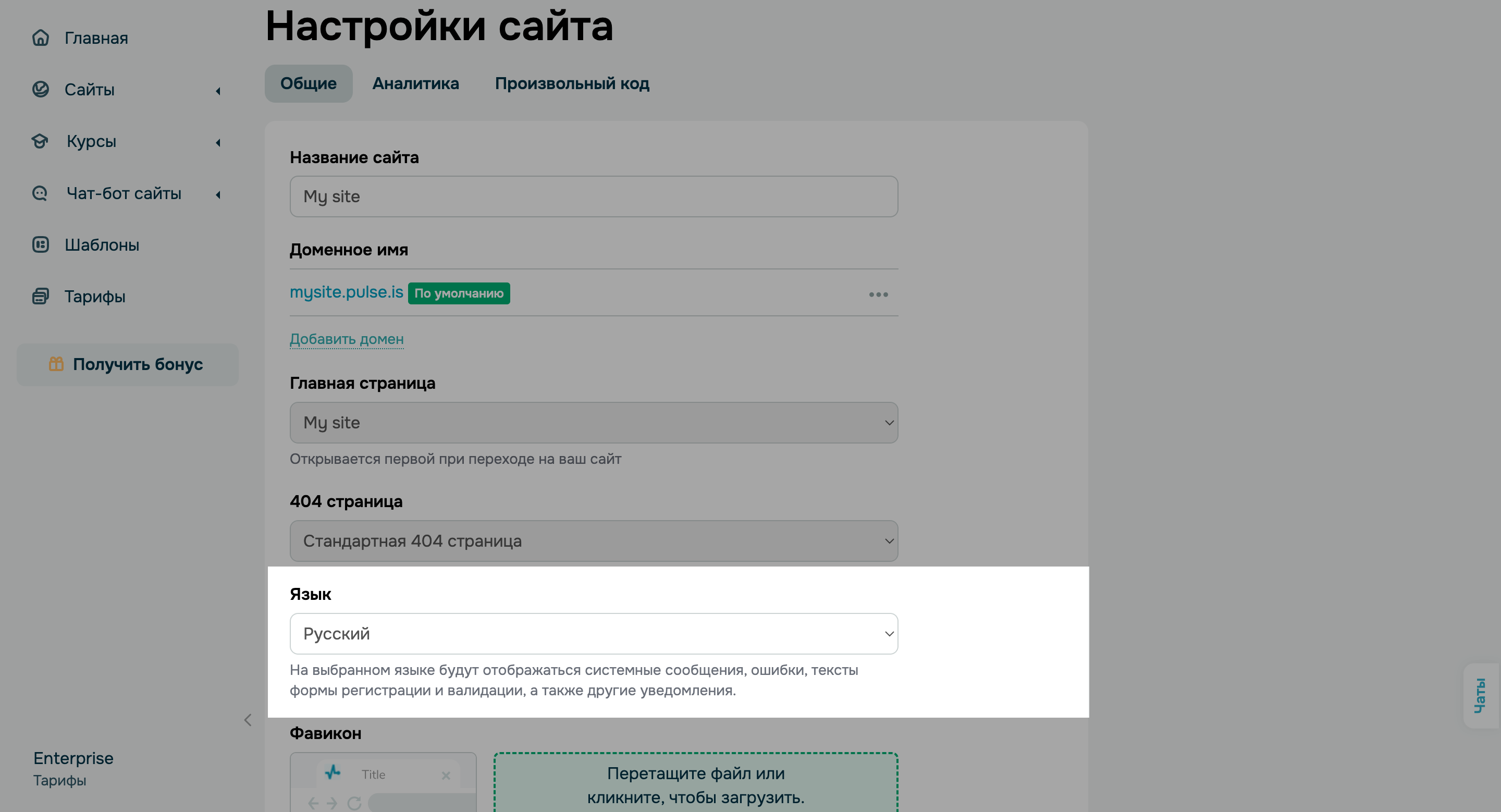1501x812 pixels.
Task: Open the Главная страница dropdown
Action: [x=593, y=422]
